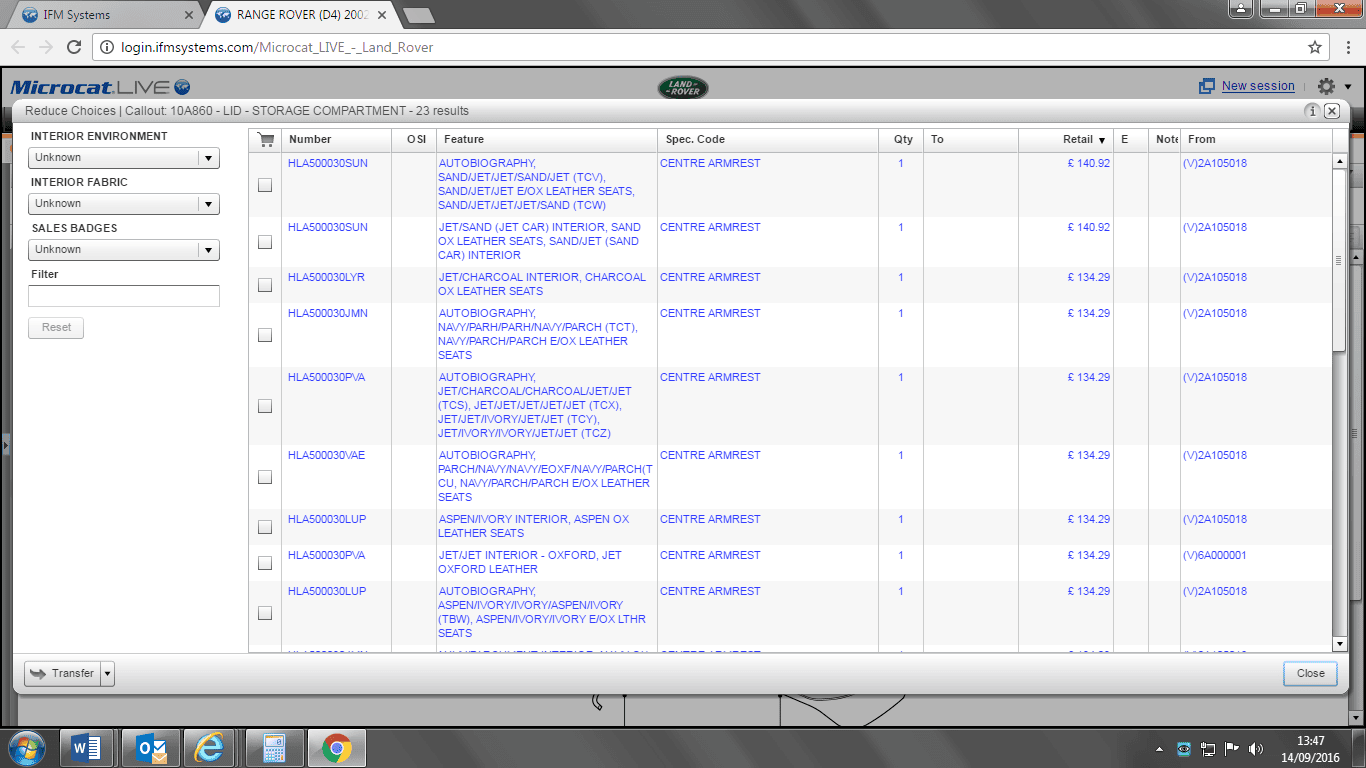Open the New session link

click(x=1258, y=87)
